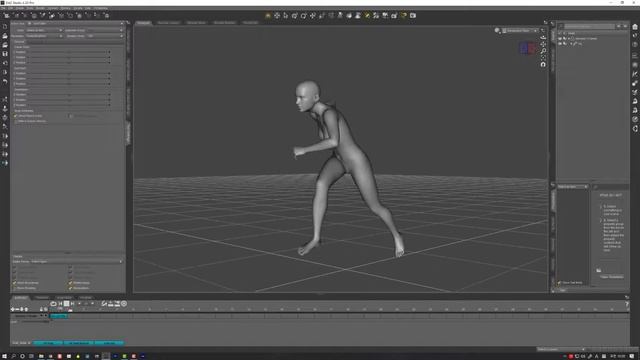Screen dimensions: 640x360
Task: Select the third bottom pane tab
Action: [64, 298]
